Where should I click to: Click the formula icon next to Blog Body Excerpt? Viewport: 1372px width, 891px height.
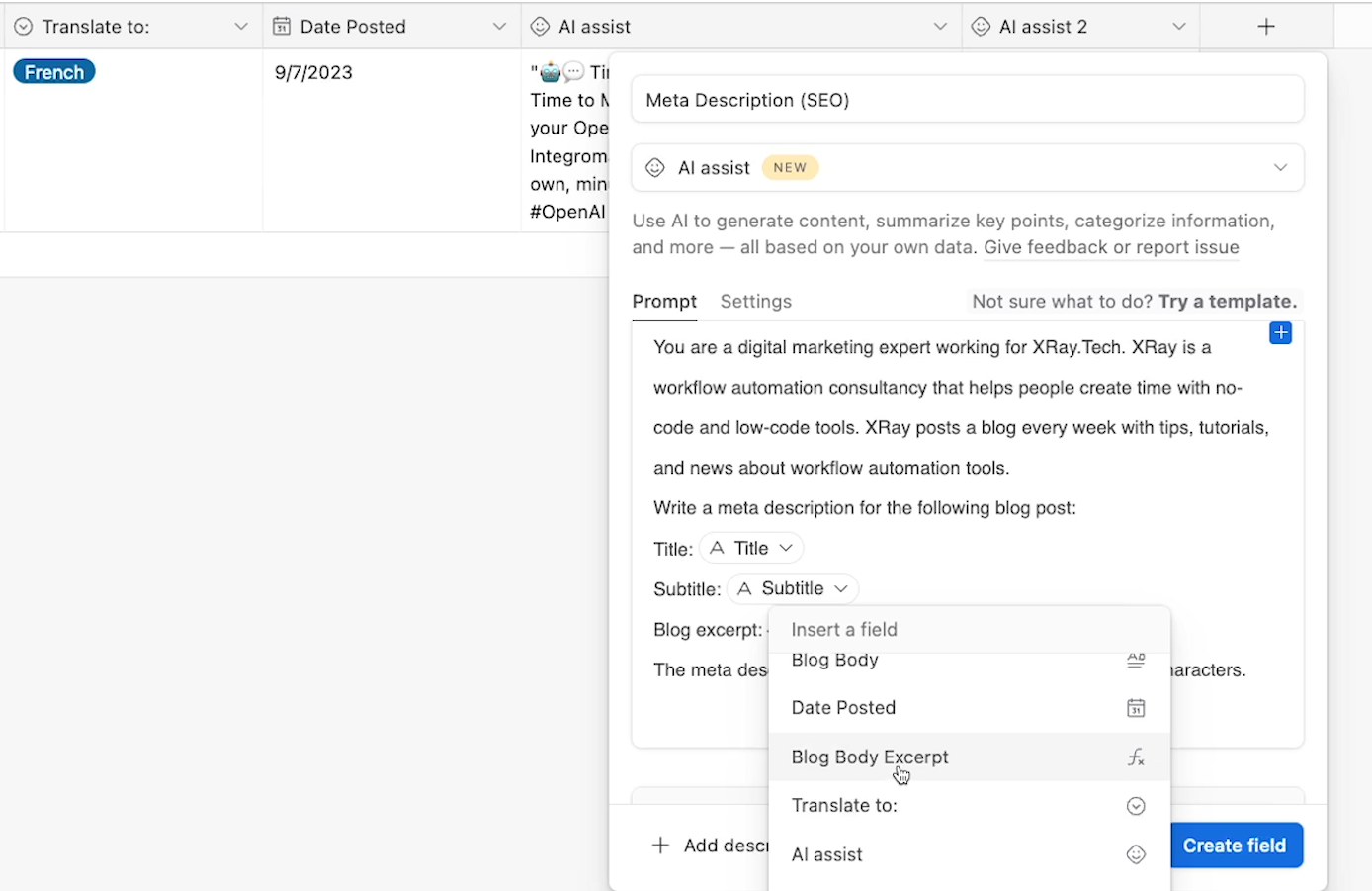[x=1136, y=757]
